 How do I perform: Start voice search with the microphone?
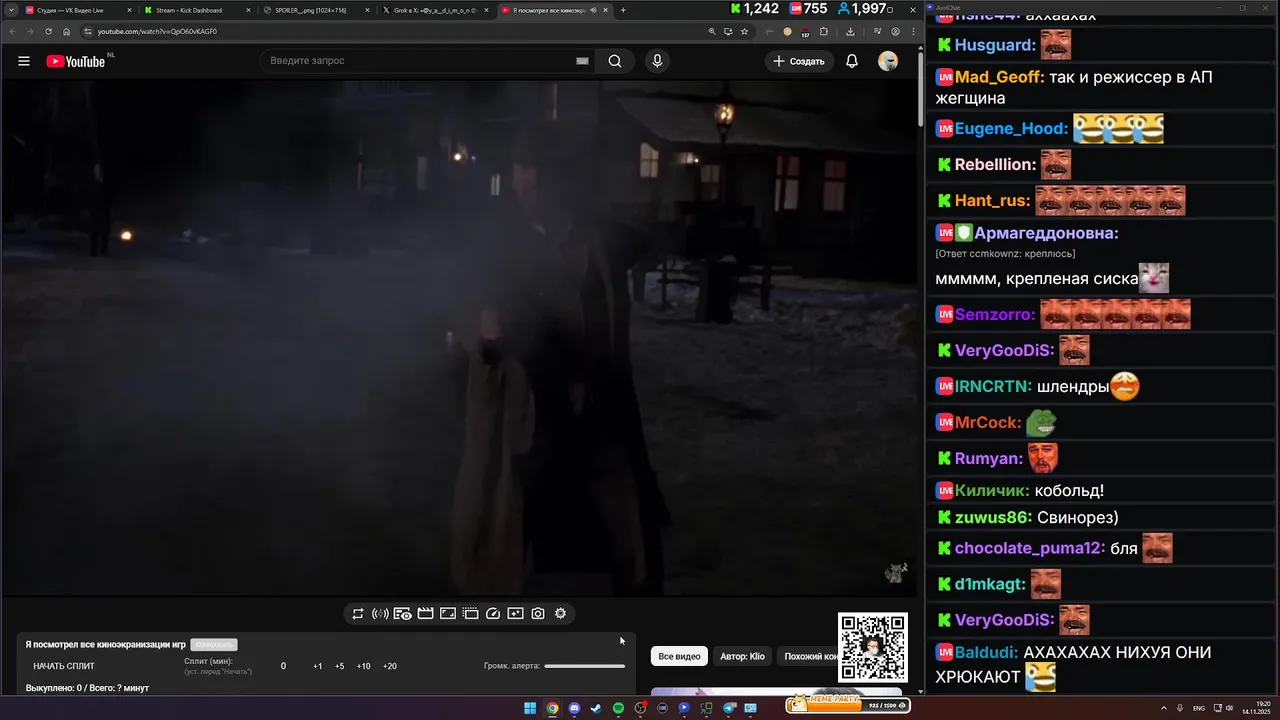657,61
